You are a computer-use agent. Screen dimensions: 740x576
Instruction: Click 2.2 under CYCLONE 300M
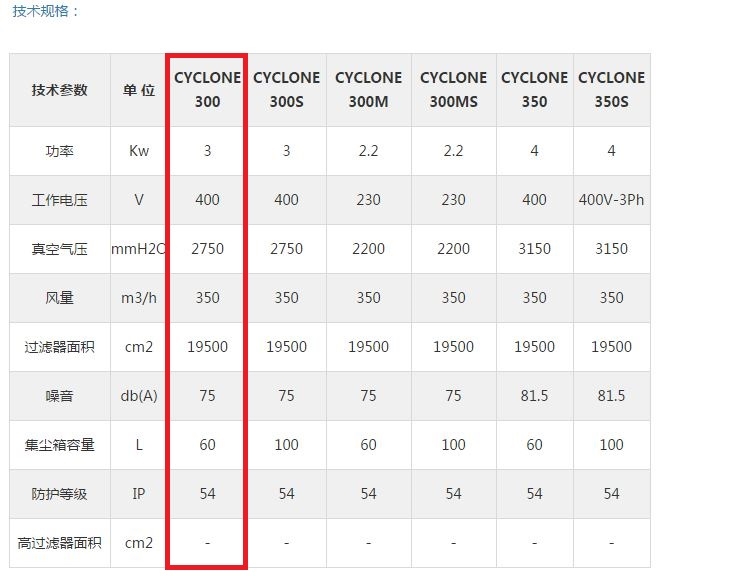click(369, 151)
